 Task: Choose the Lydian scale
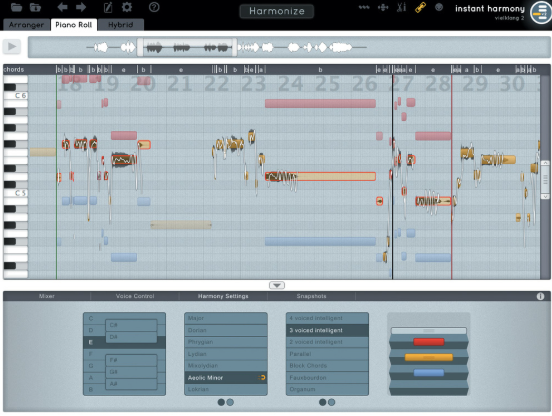226,354
